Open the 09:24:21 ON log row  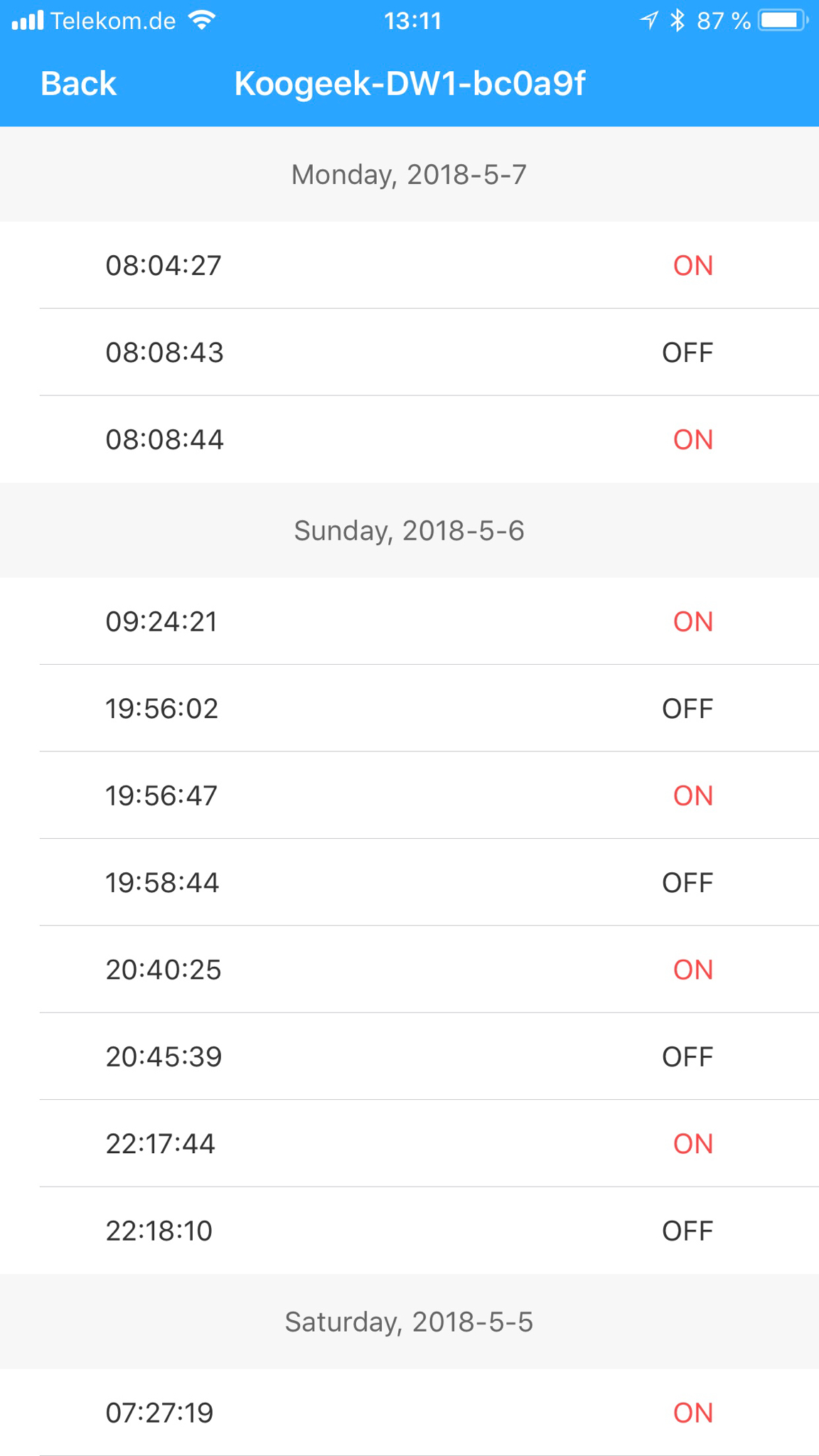coord(409,621)
